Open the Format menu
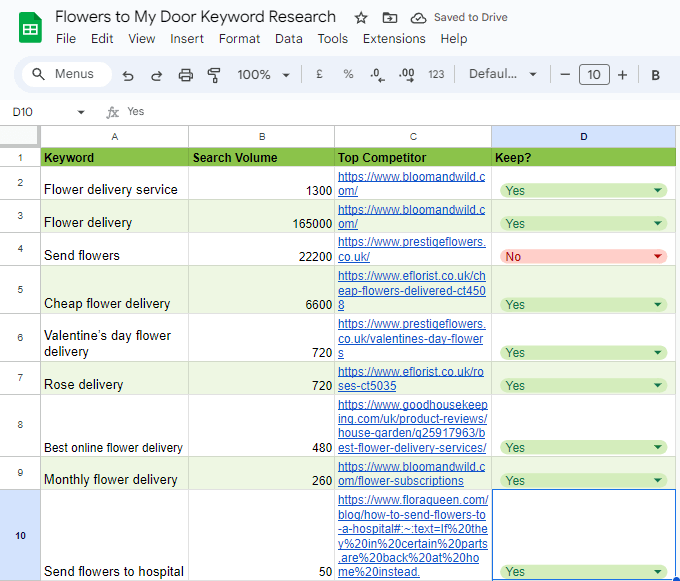The height and width of the screenshot is (581, 680). click(x=239, y=39)
